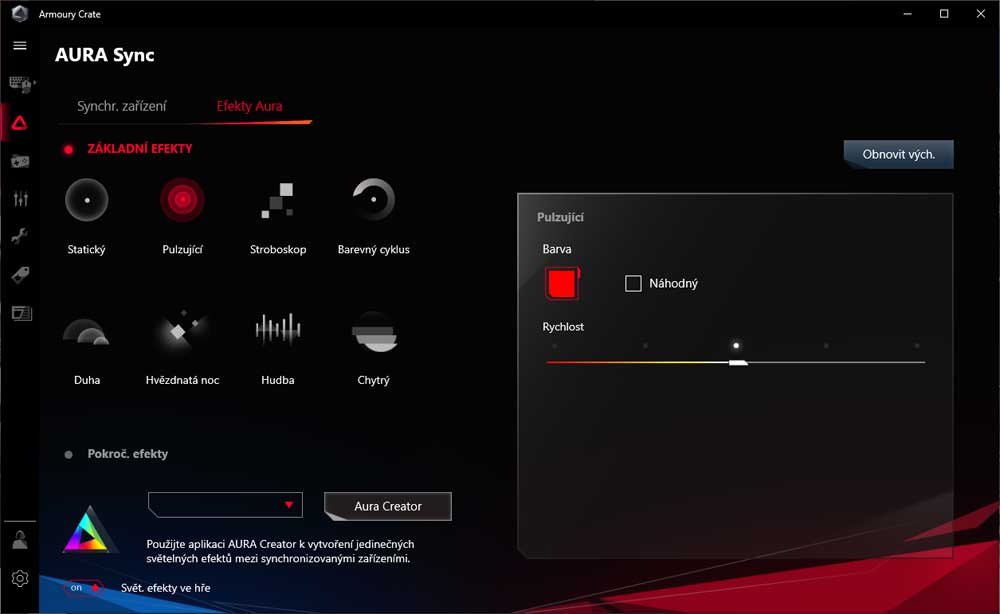Minimize the Armoury Crate window
Viewport: 1000px width, 614px height.
click(908, 13)
